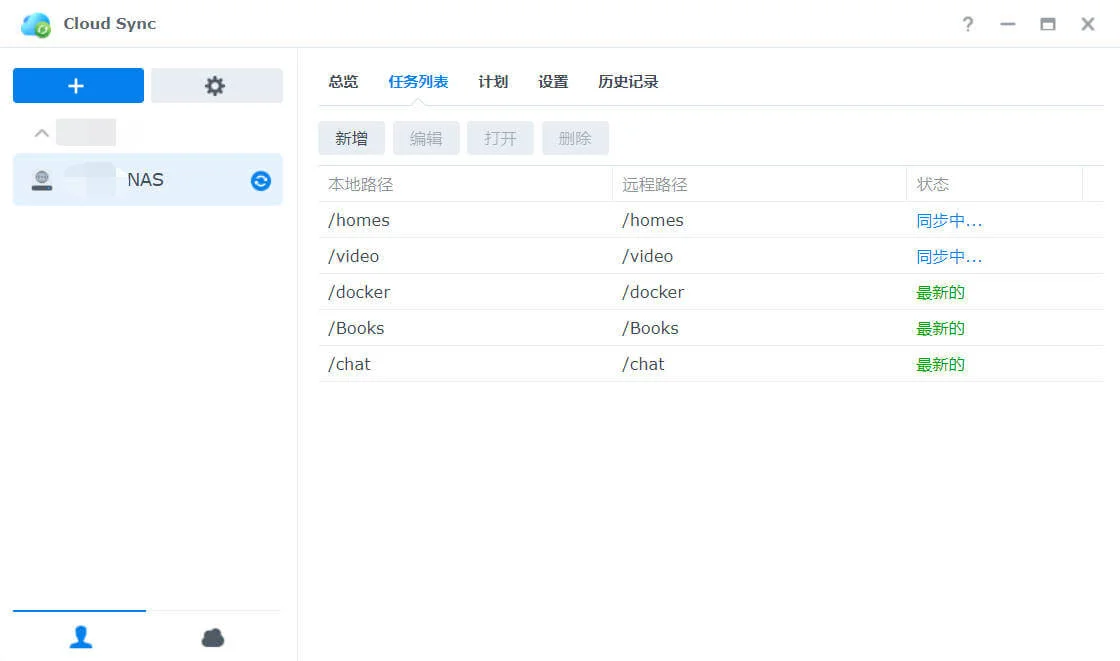The width and height of the screenshot is (1120, 661).
Task: Click the sync status icon beside NAS
Action: pos(261,180)
